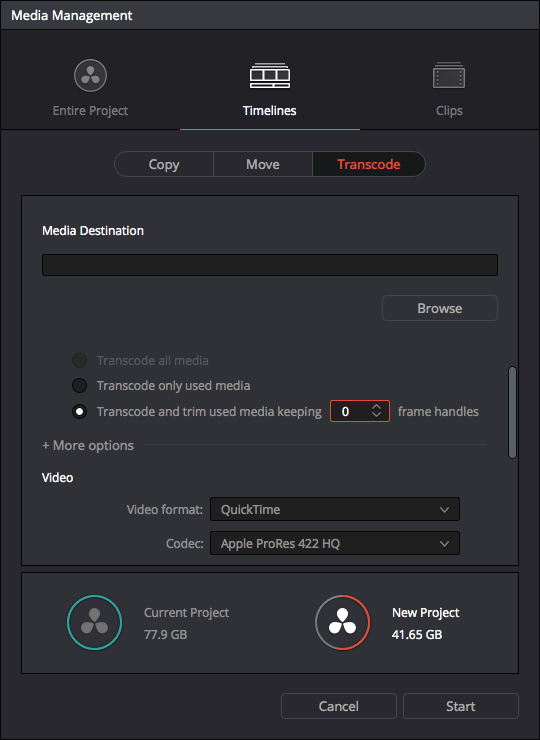The height and width of the screenshot is (740, 540).
Task: Click the Media Destination heading
Action: click(x=93, y=231)
